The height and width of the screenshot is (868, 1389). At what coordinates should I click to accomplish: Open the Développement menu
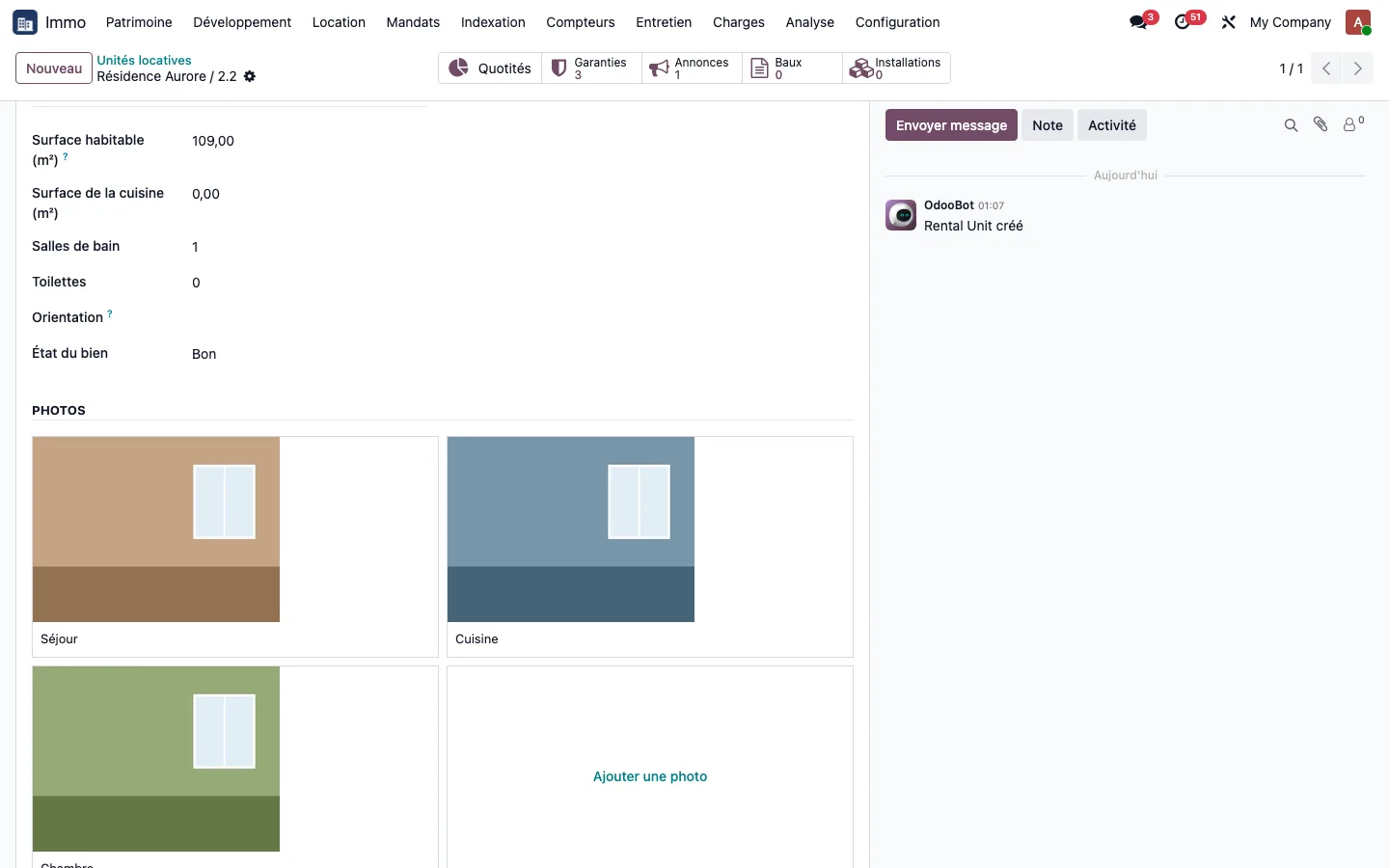pos(242,22)
